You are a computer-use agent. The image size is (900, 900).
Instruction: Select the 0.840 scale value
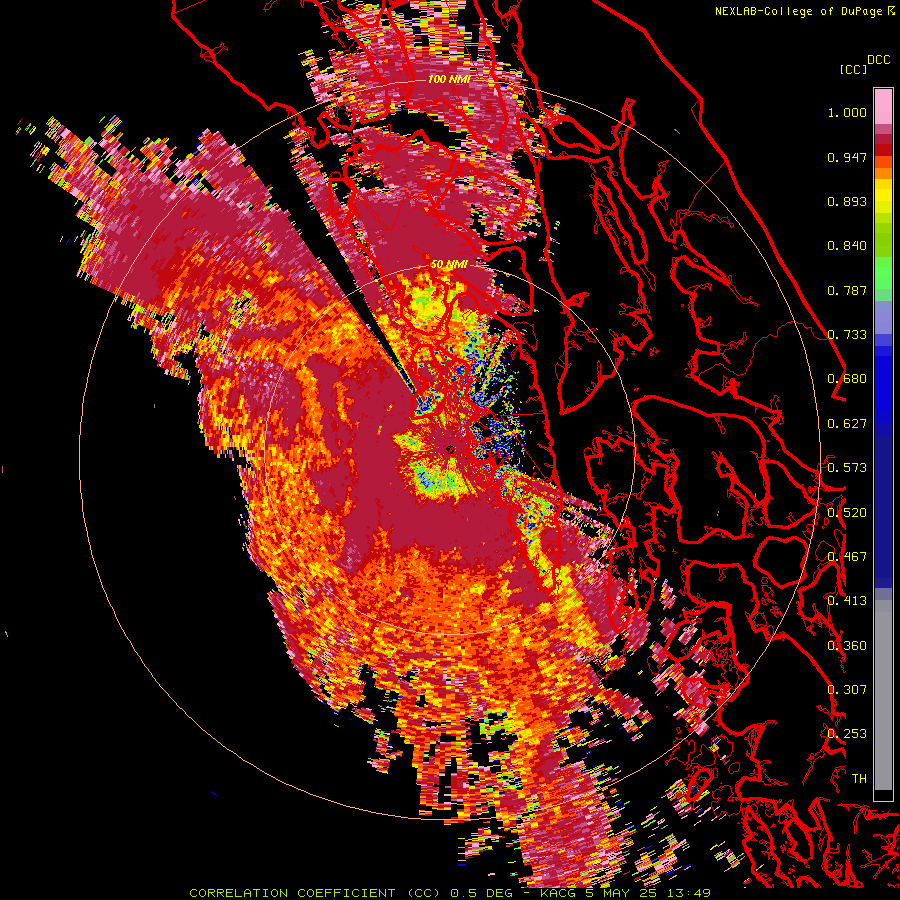pos(847,246)
